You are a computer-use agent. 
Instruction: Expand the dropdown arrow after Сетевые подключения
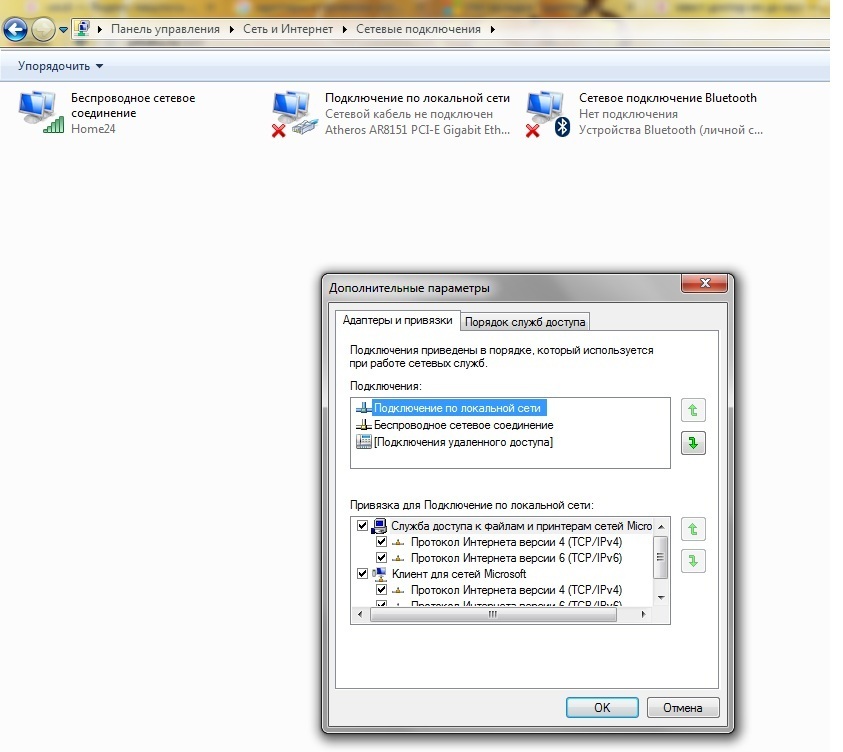(491, 29)
